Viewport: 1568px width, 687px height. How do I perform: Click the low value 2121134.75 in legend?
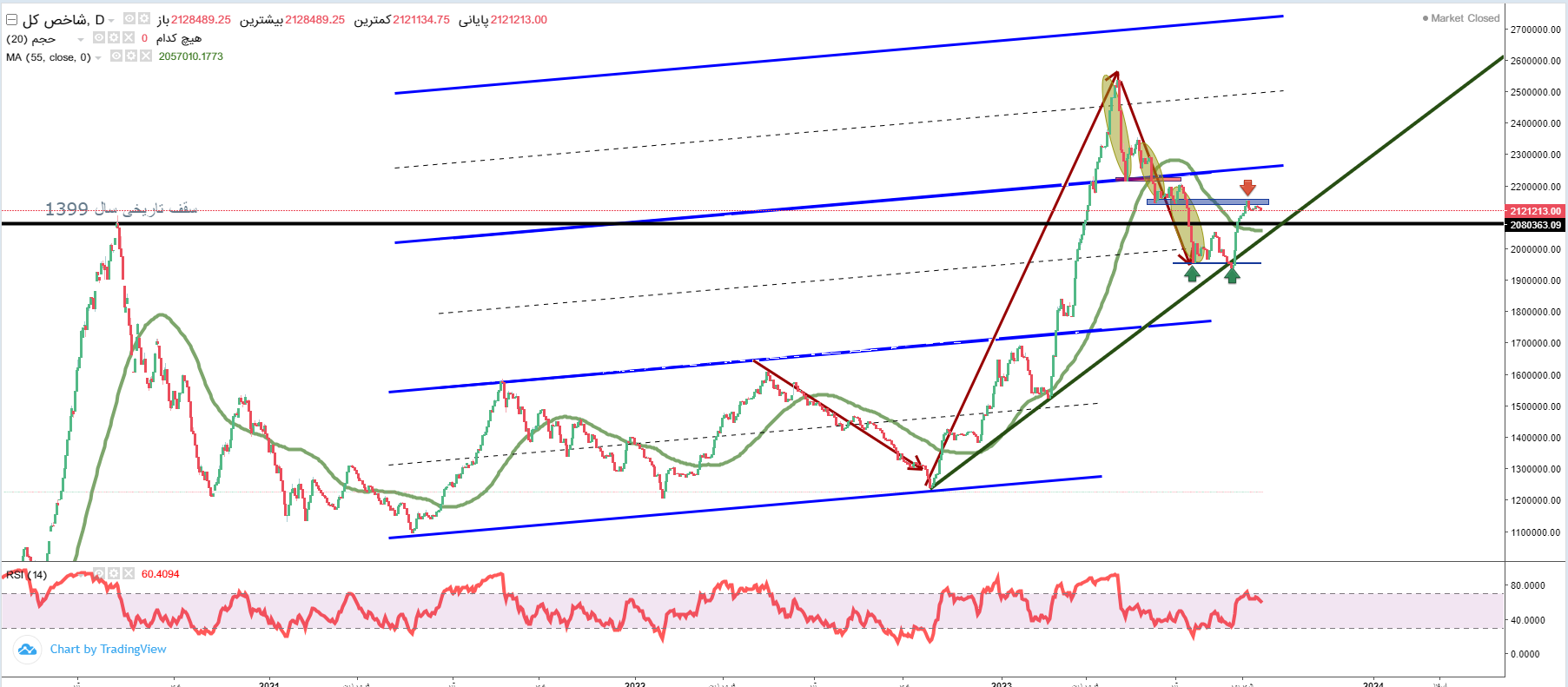[421, 19]
